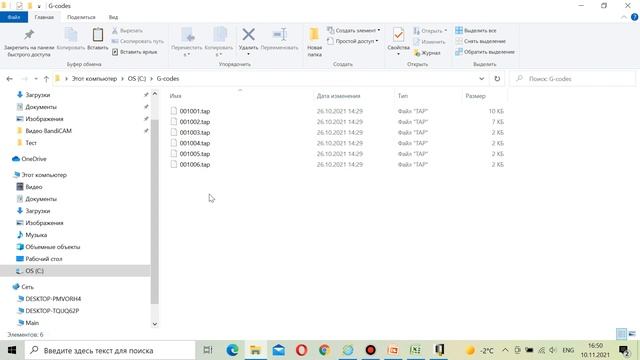Click the taskbar search field

point(110,350)
